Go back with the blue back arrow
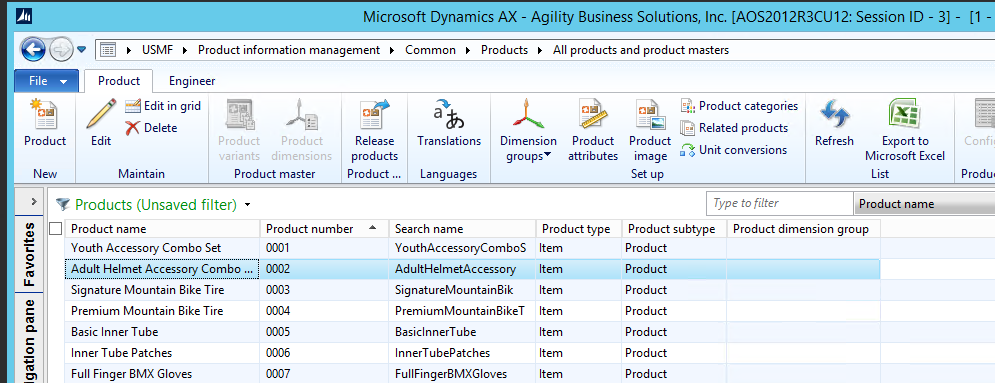This screenshot has width=995, height=383. click(33, 49)
